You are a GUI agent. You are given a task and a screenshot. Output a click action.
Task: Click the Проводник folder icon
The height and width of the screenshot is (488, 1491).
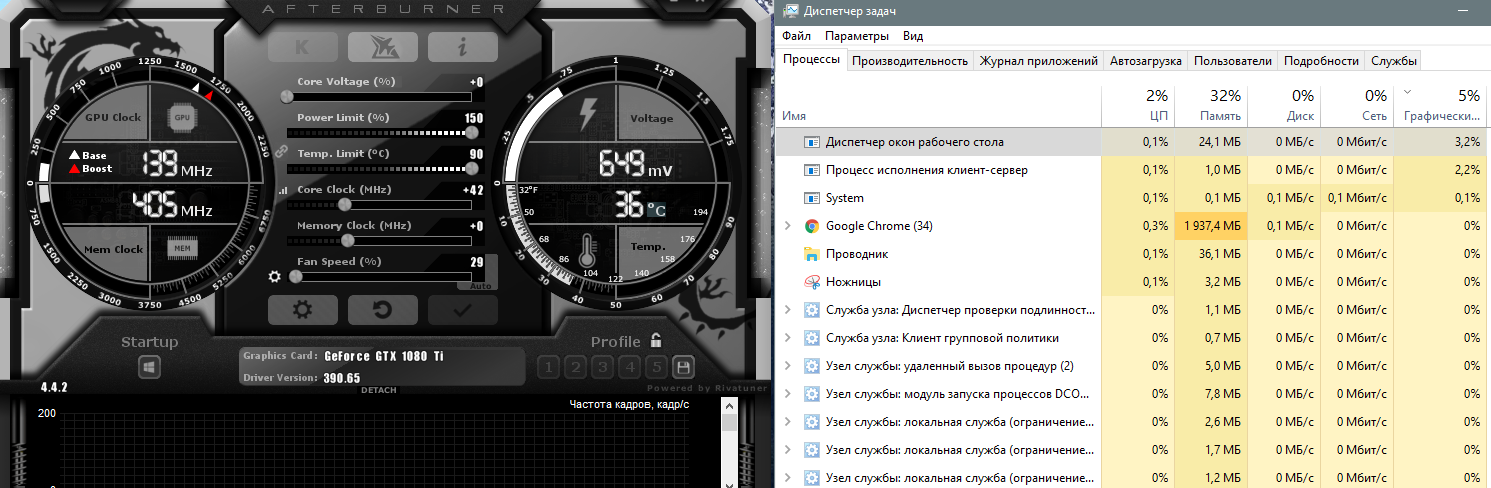click(x=812, y=254)
